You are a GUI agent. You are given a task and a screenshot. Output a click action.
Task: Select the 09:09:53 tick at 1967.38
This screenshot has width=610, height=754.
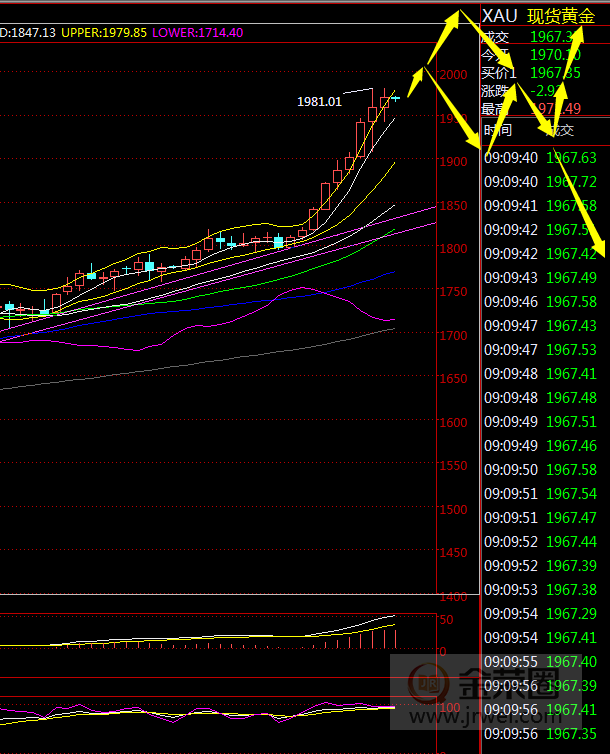[540, 590]
